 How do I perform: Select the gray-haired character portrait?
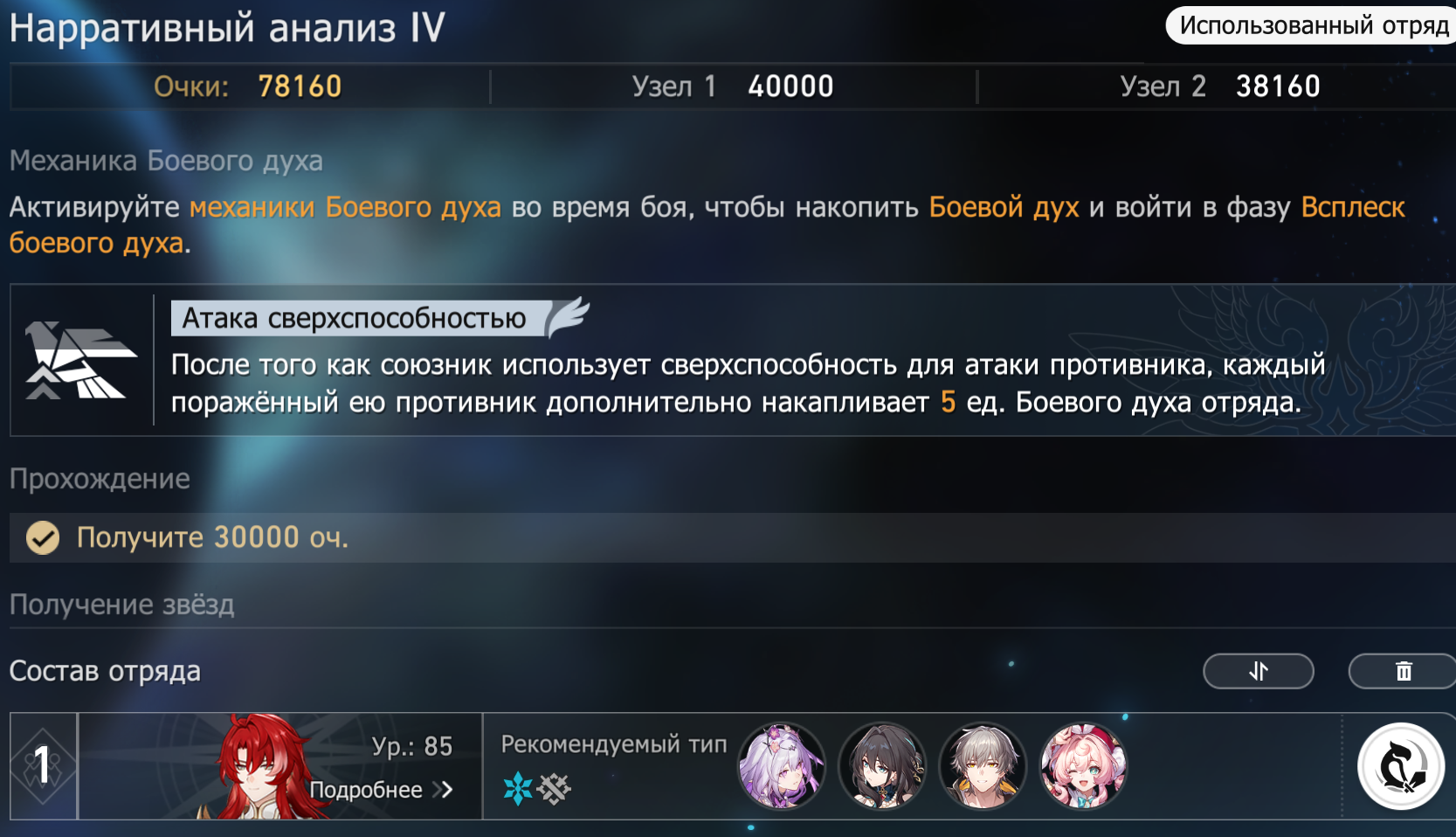pos(983,766)
